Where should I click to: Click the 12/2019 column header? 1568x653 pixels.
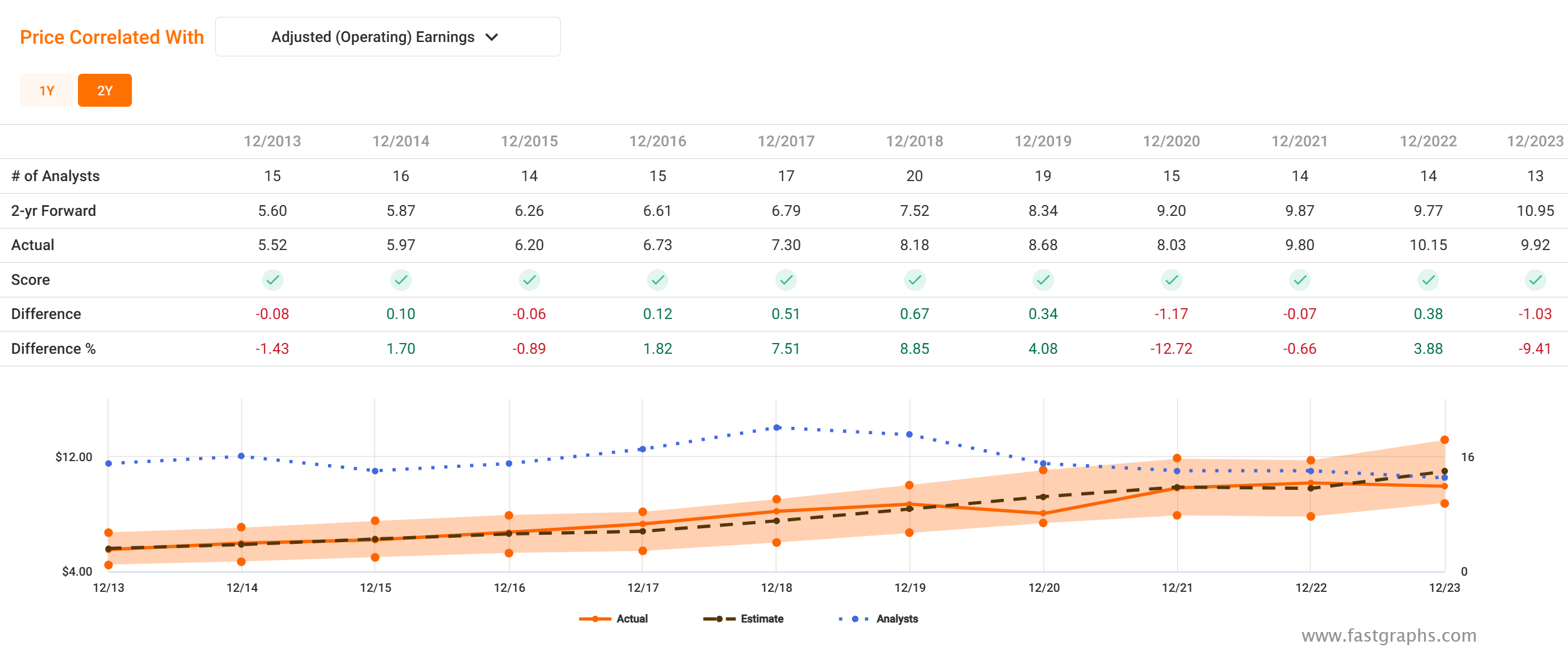(x=1043, y=141)
